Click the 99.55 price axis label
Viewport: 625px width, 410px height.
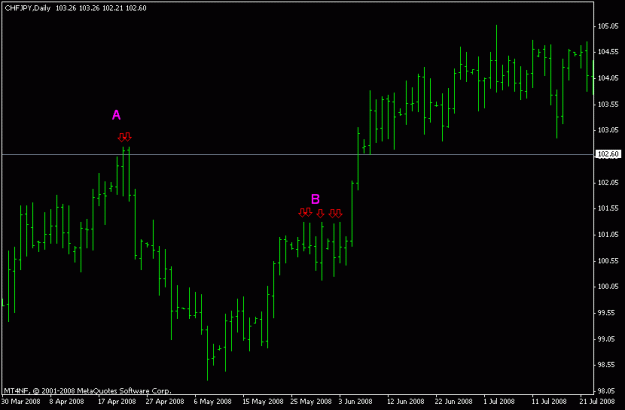pos(608,313)
